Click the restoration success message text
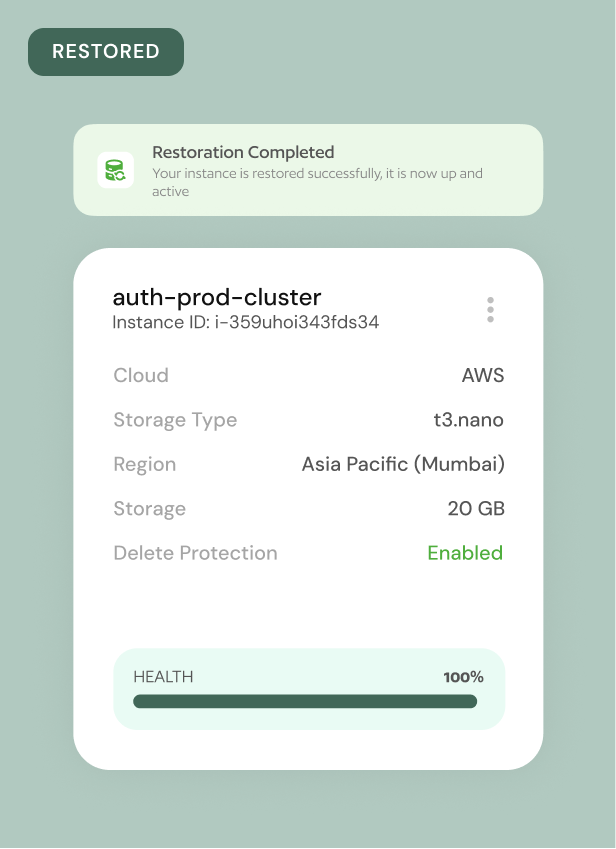The height and width of the screenshot is (849, 616). tap(317, 182)
